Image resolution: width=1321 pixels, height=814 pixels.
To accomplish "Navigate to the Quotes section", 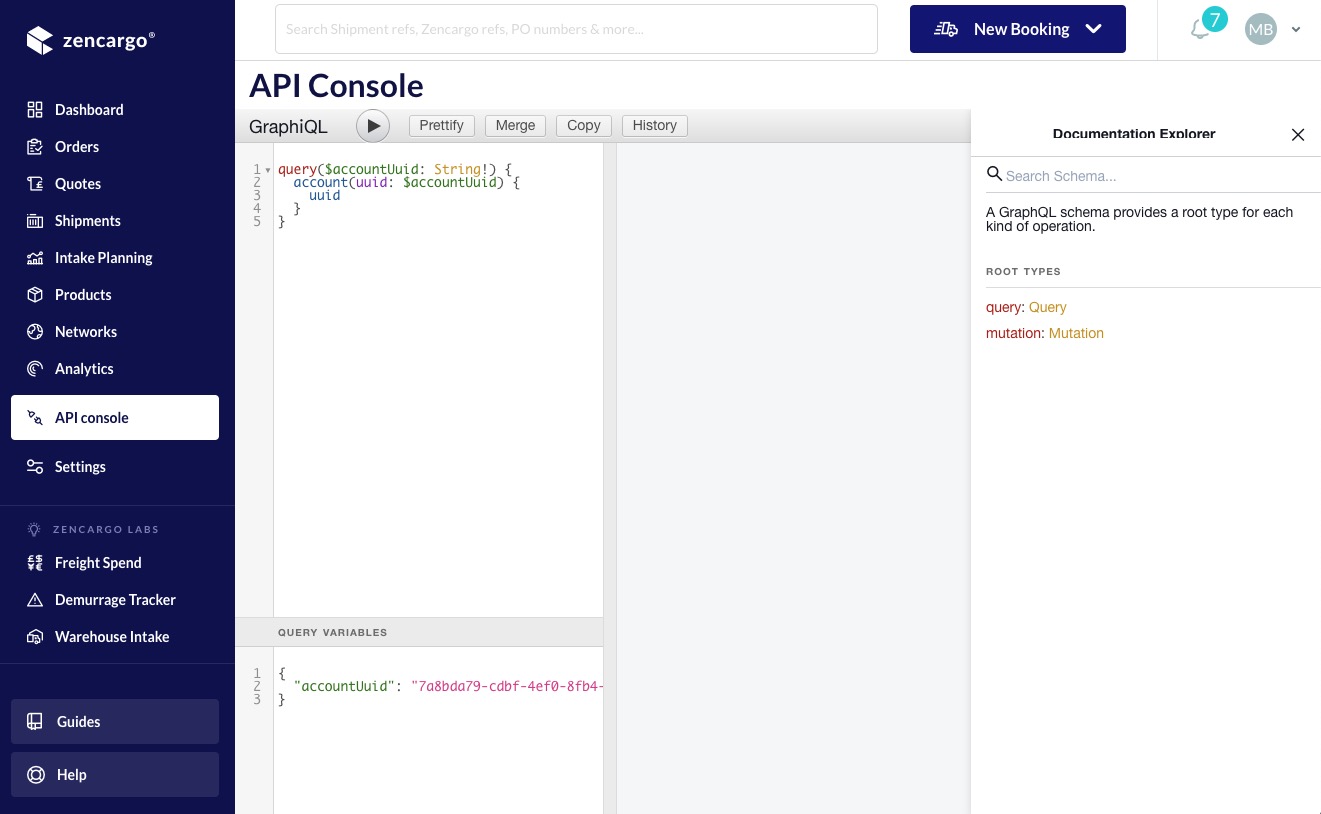I will 77,183.
